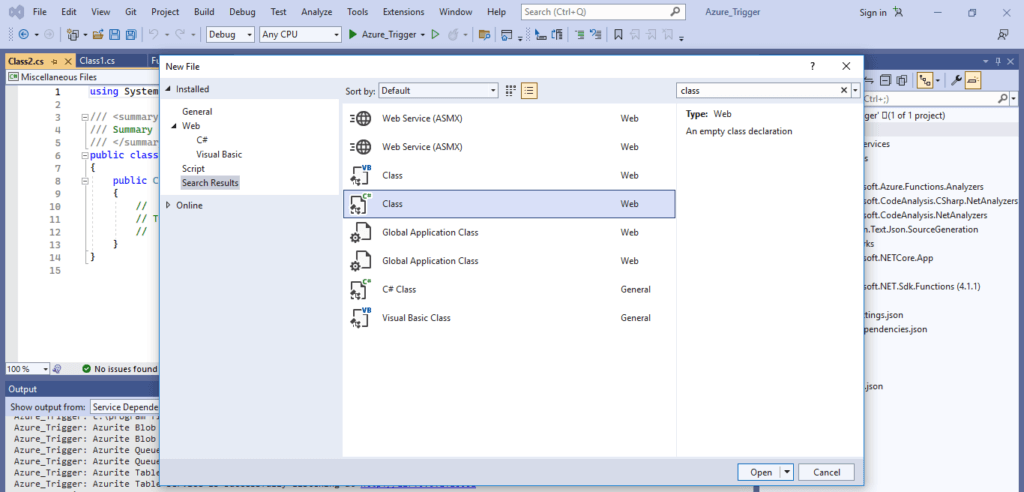1024x492 pixels.
Task: Collapse the public class region on line 6
Action: point(84,156)
